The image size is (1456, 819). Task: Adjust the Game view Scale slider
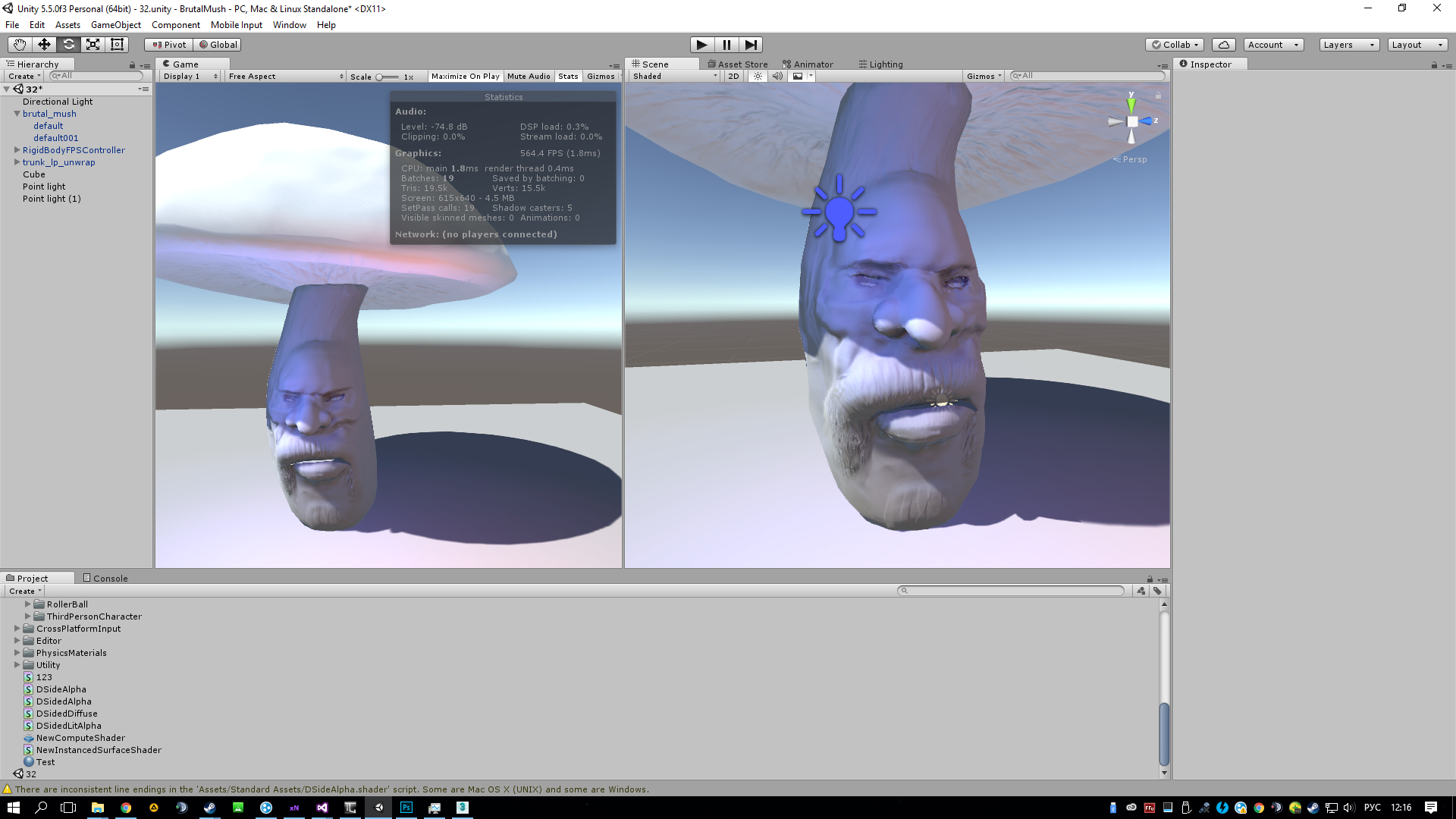click(x=380, y=77)
